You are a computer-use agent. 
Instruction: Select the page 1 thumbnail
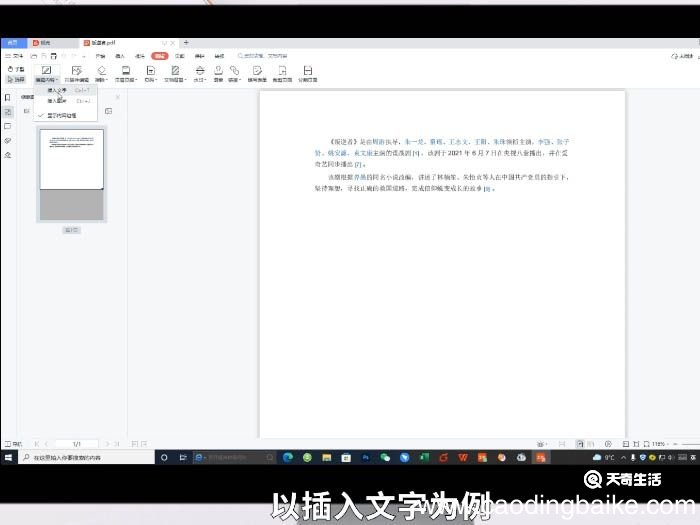pos(71,175)
